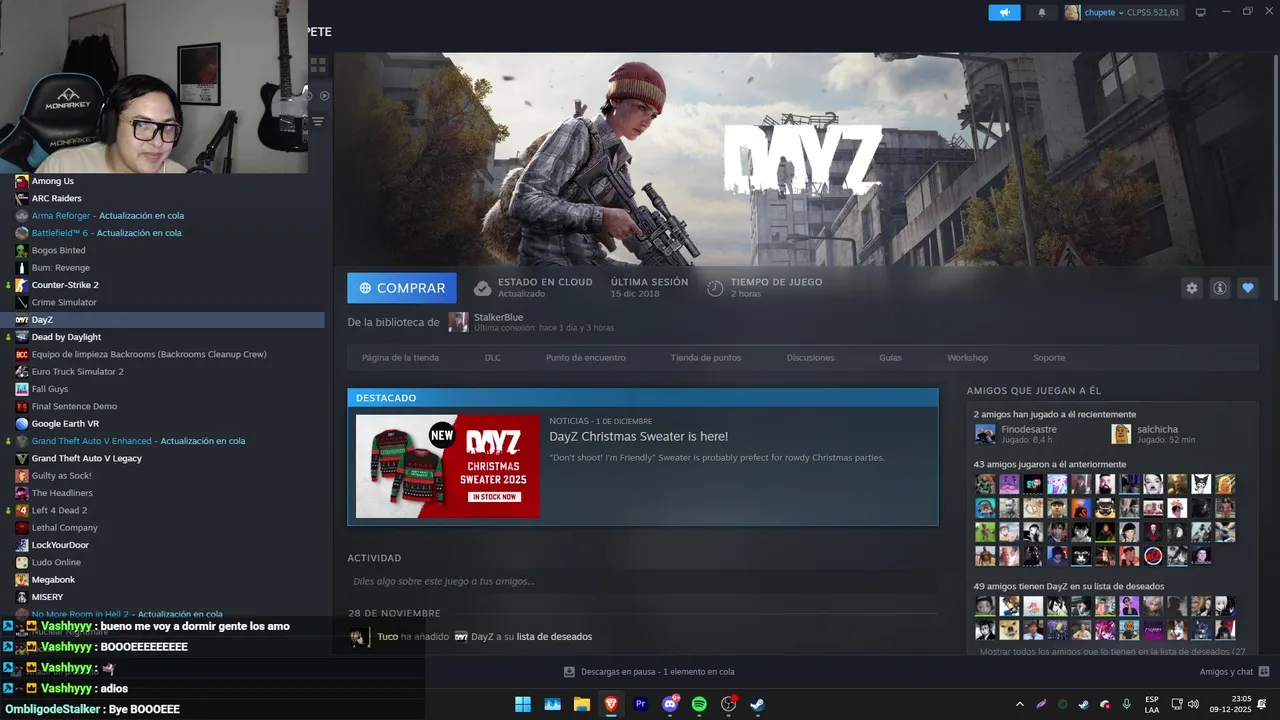The height and width of the screenshot is (720, 1280).
Task: Click the Lethal Company game icon
Action: [22, 528]
